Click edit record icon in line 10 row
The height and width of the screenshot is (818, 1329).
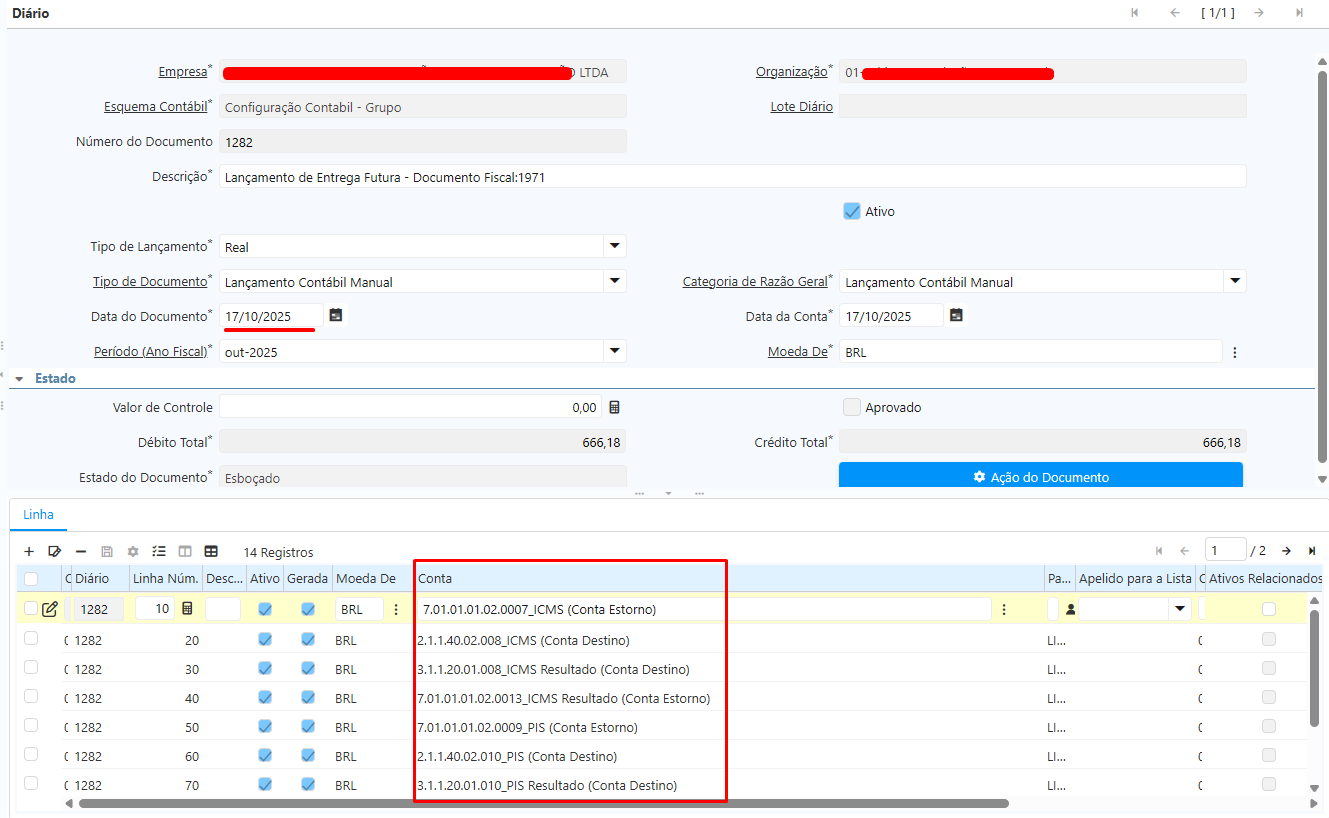click(50, 608)
